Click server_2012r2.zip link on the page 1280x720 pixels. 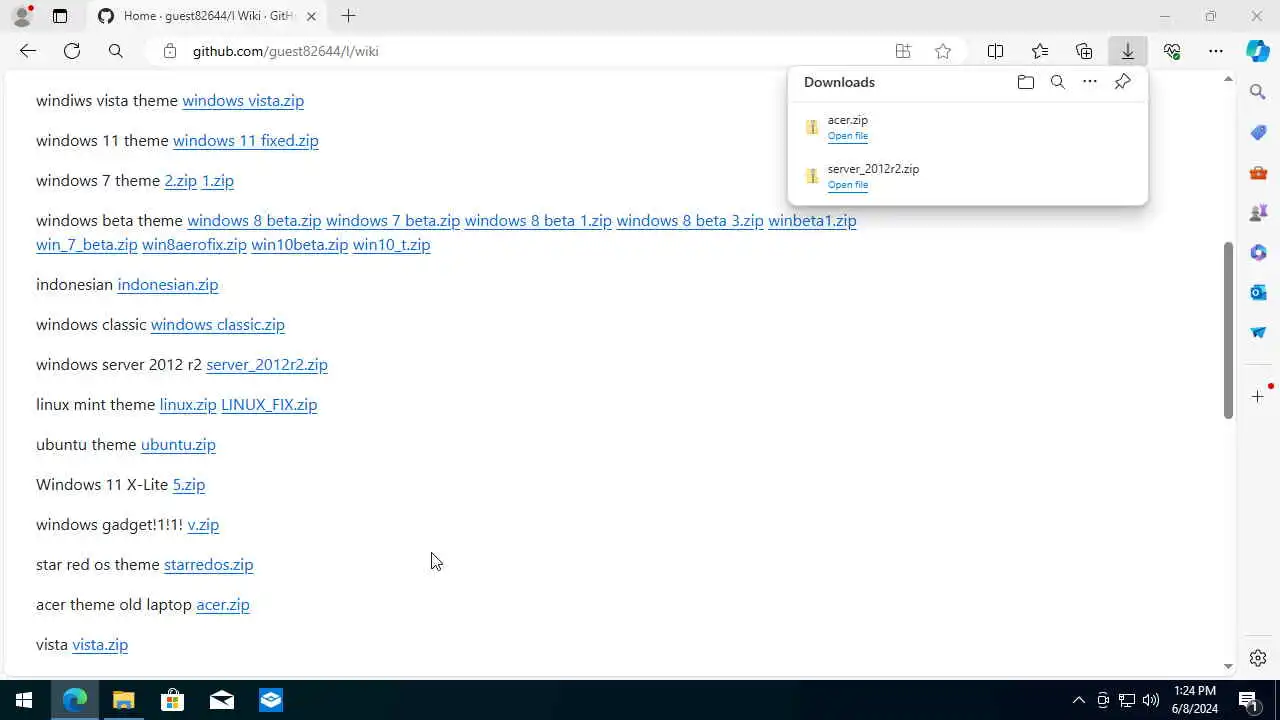click(x=267, y=364)
